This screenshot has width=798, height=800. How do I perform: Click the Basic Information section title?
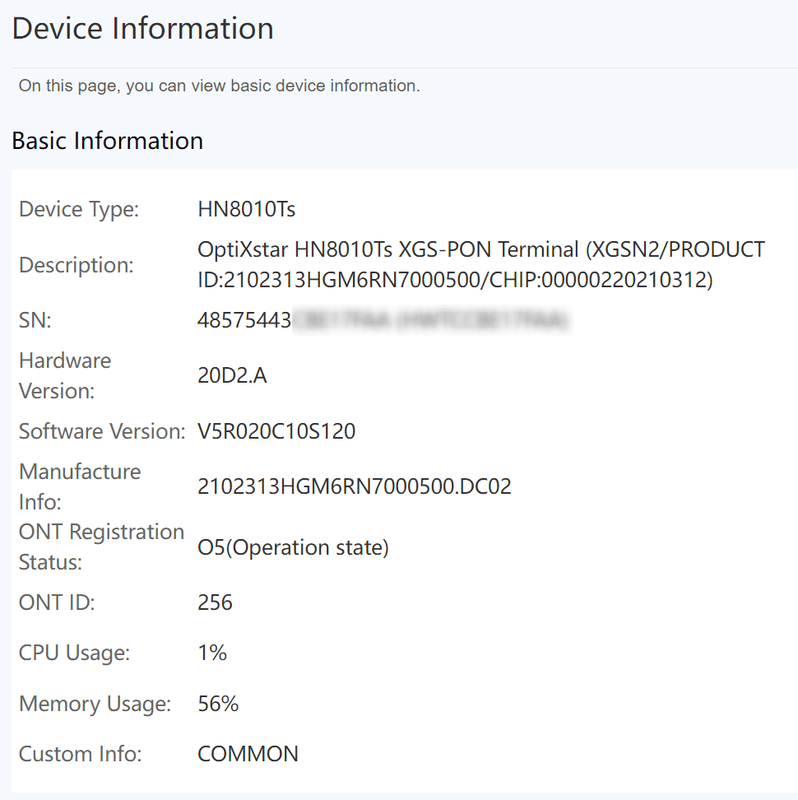(107, 141)
